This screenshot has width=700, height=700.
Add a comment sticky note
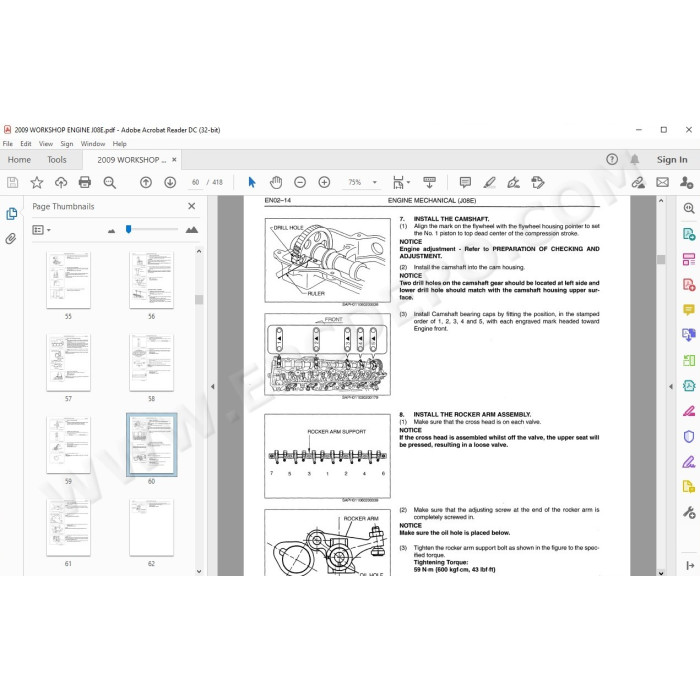[x=465, y=182]
